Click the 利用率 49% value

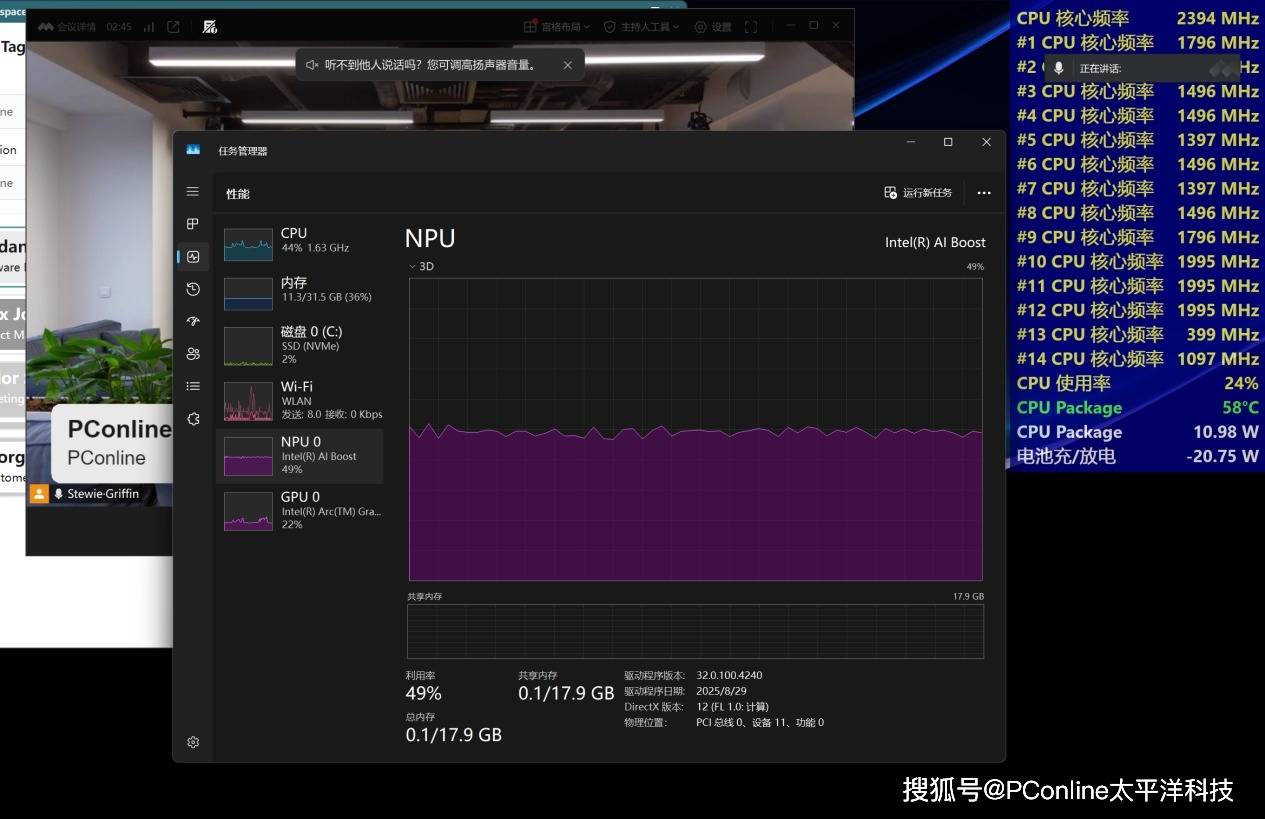point(423,693)
